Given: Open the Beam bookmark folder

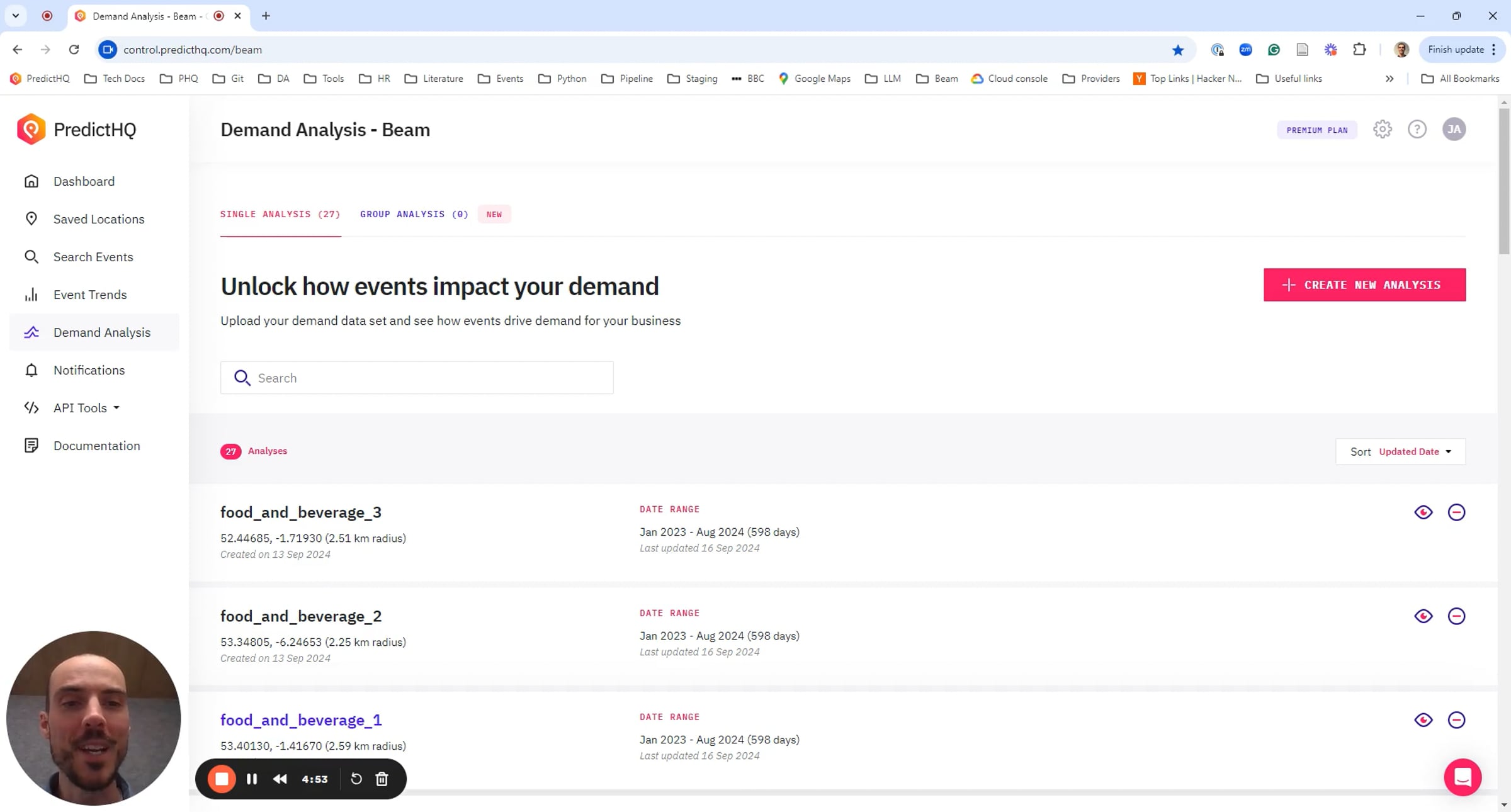Looking at the screenshot, I should tap(937, 79).
